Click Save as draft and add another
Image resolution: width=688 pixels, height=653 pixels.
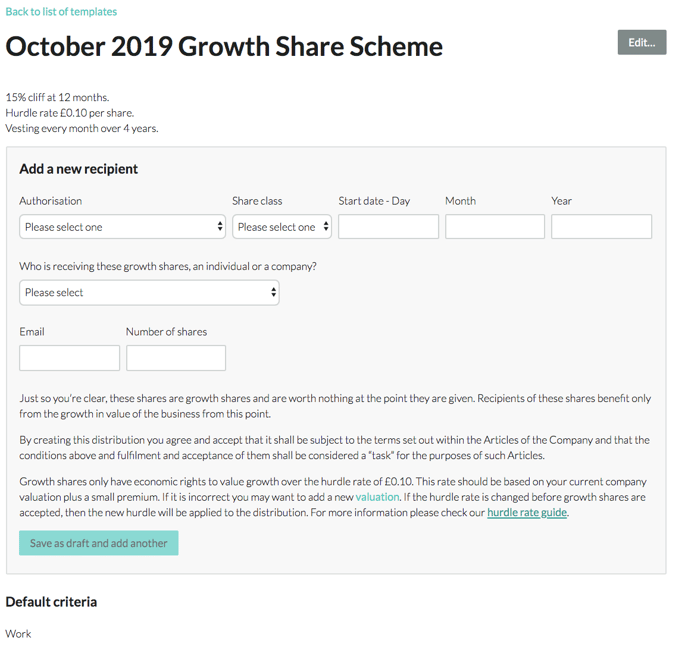click(99, 543)
